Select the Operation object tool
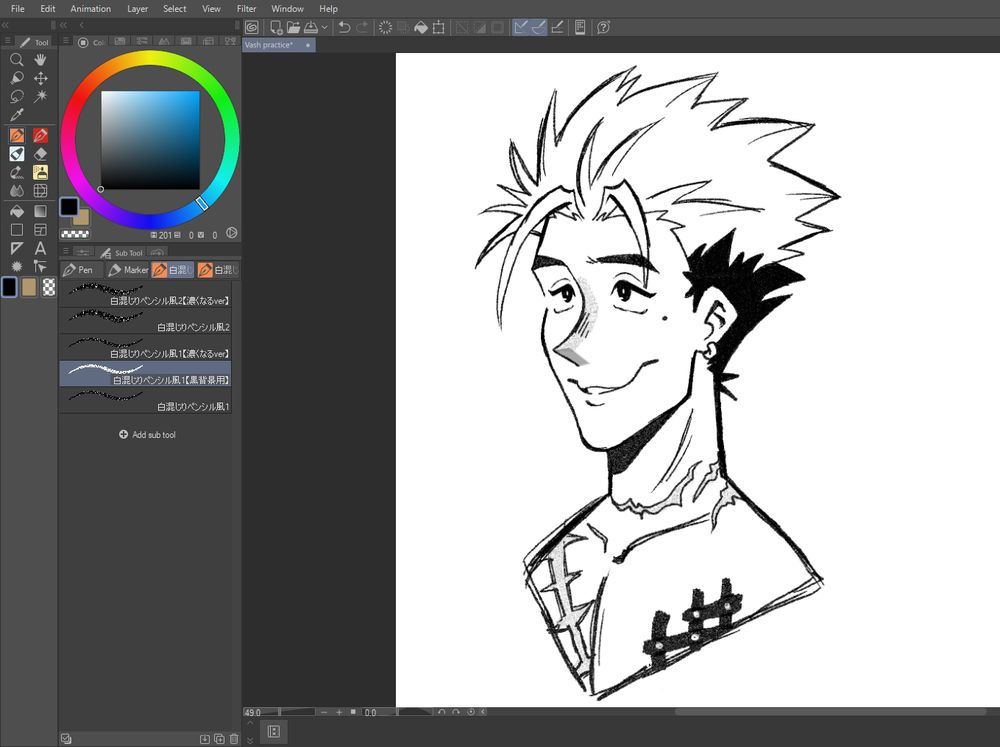The height and width of the screenshot is (747, 1000). point(17,78)
